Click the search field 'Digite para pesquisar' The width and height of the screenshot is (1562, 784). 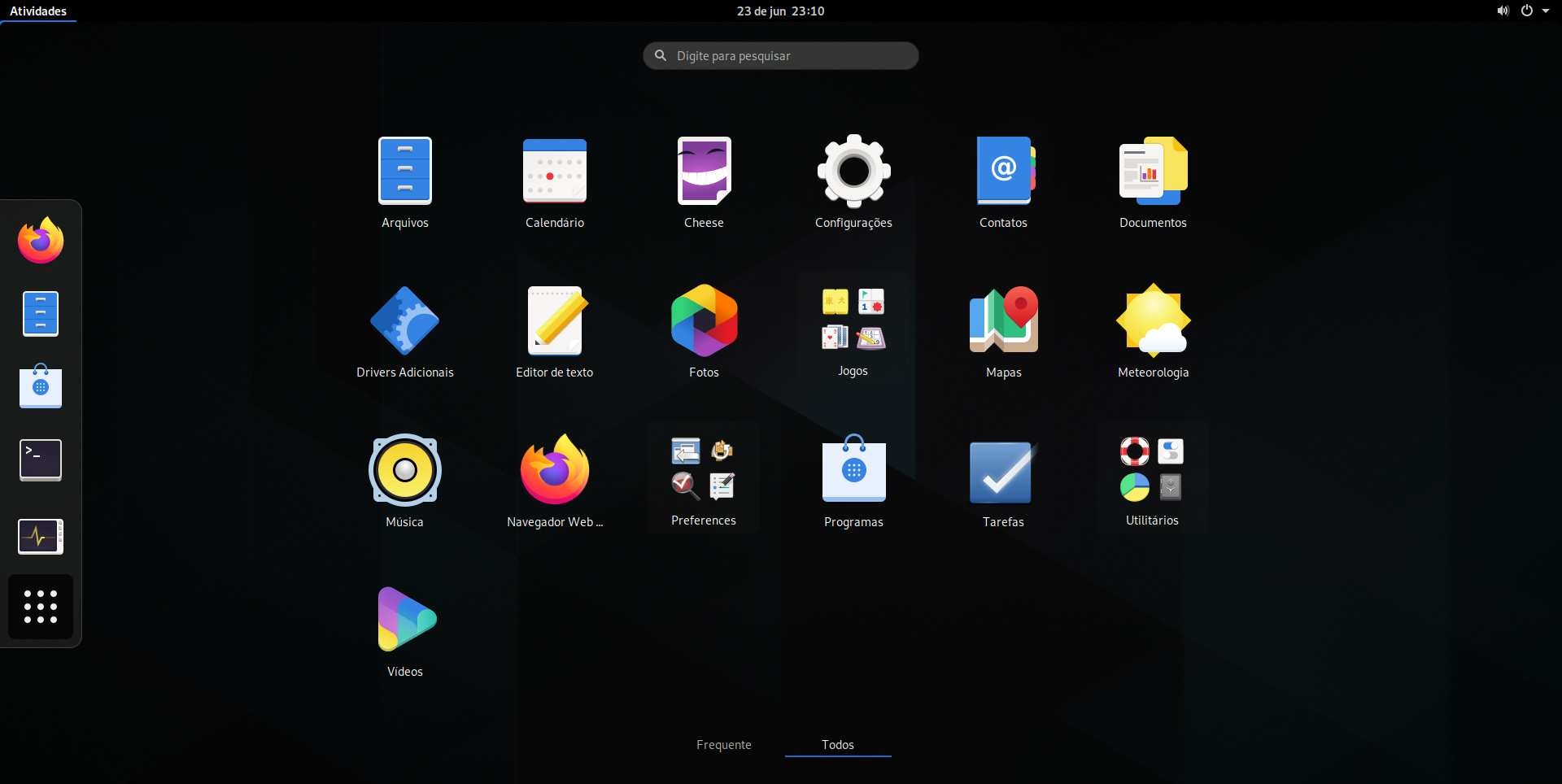point(781,56)
